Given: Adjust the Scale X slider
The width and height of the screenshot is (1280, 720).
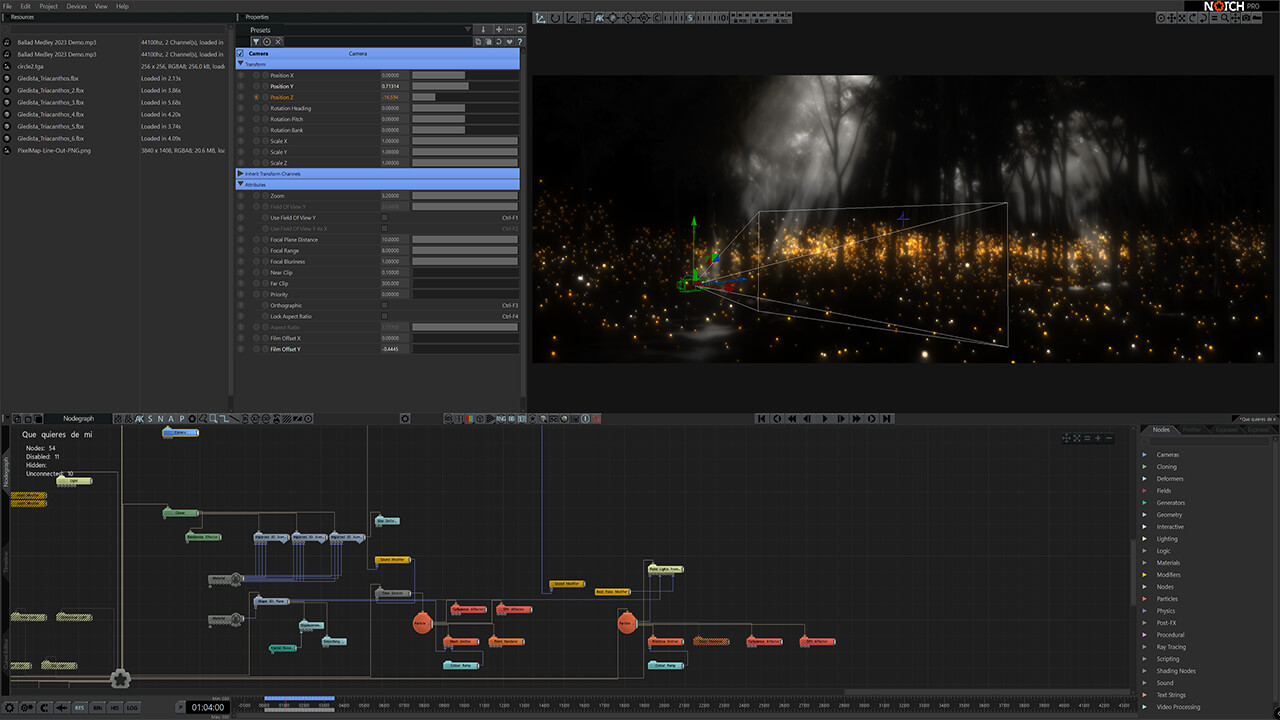Looking at the screenshot, I should pos(465,141).
